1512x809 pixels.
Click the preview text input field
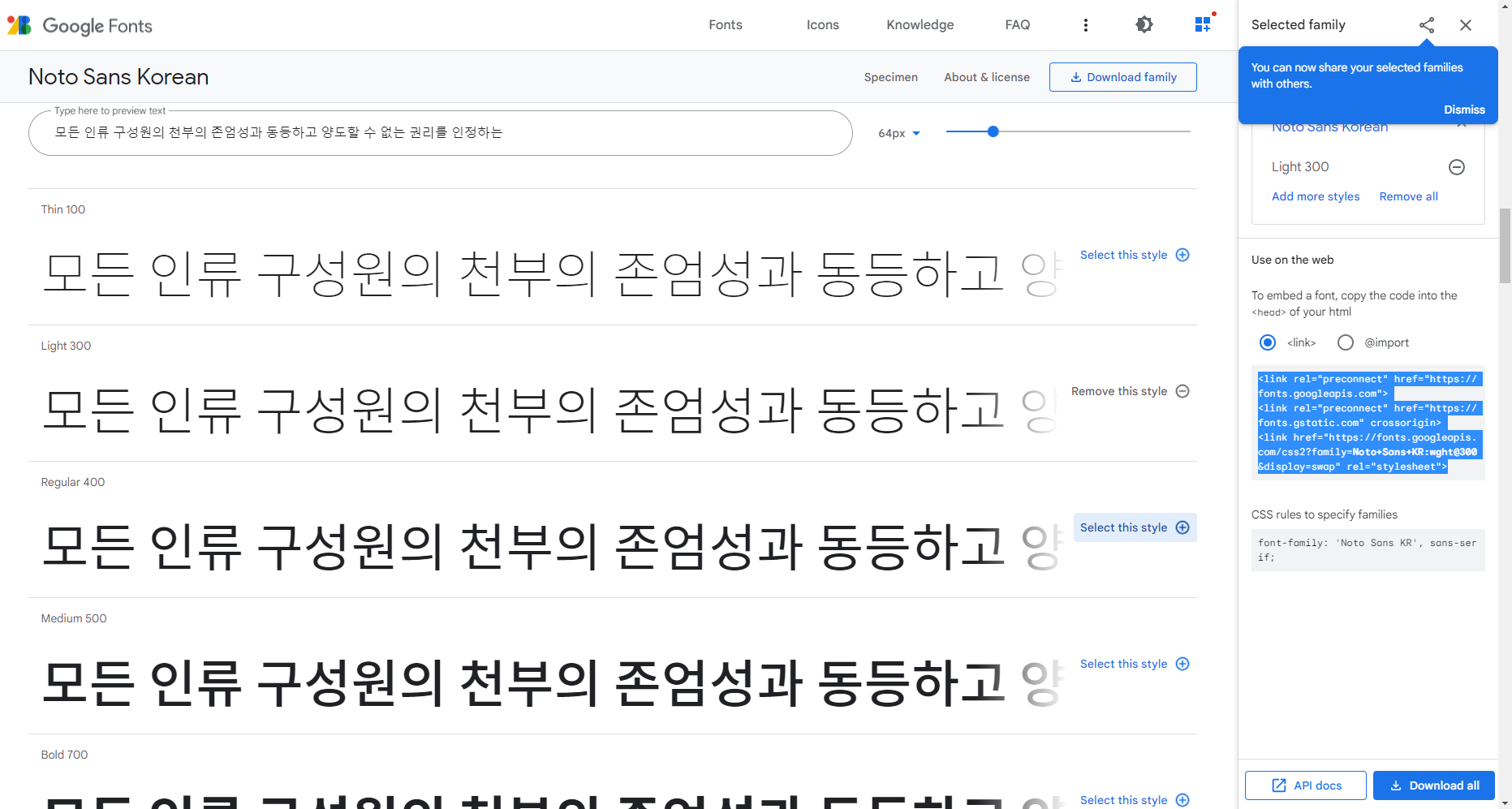point(441,132)
